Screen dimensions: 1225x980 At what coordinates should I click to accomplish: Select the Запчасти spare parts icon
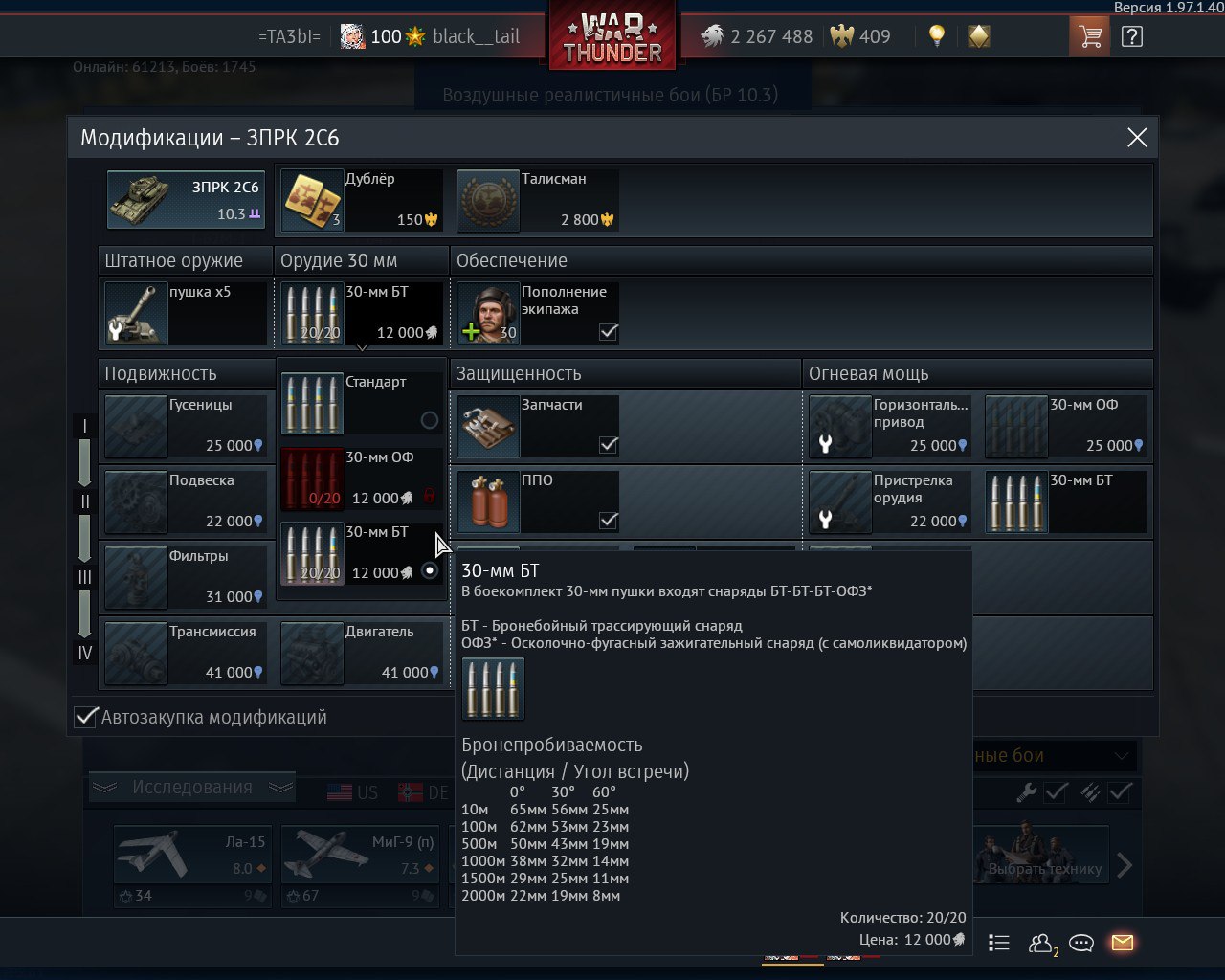(488, 426)
